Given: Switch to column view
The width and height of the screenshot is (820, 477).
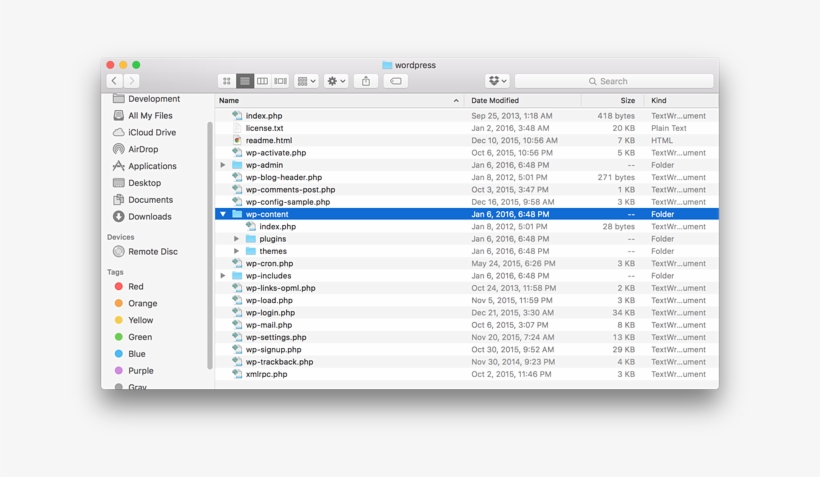Looking at the screenshot, I should (263, 81).
